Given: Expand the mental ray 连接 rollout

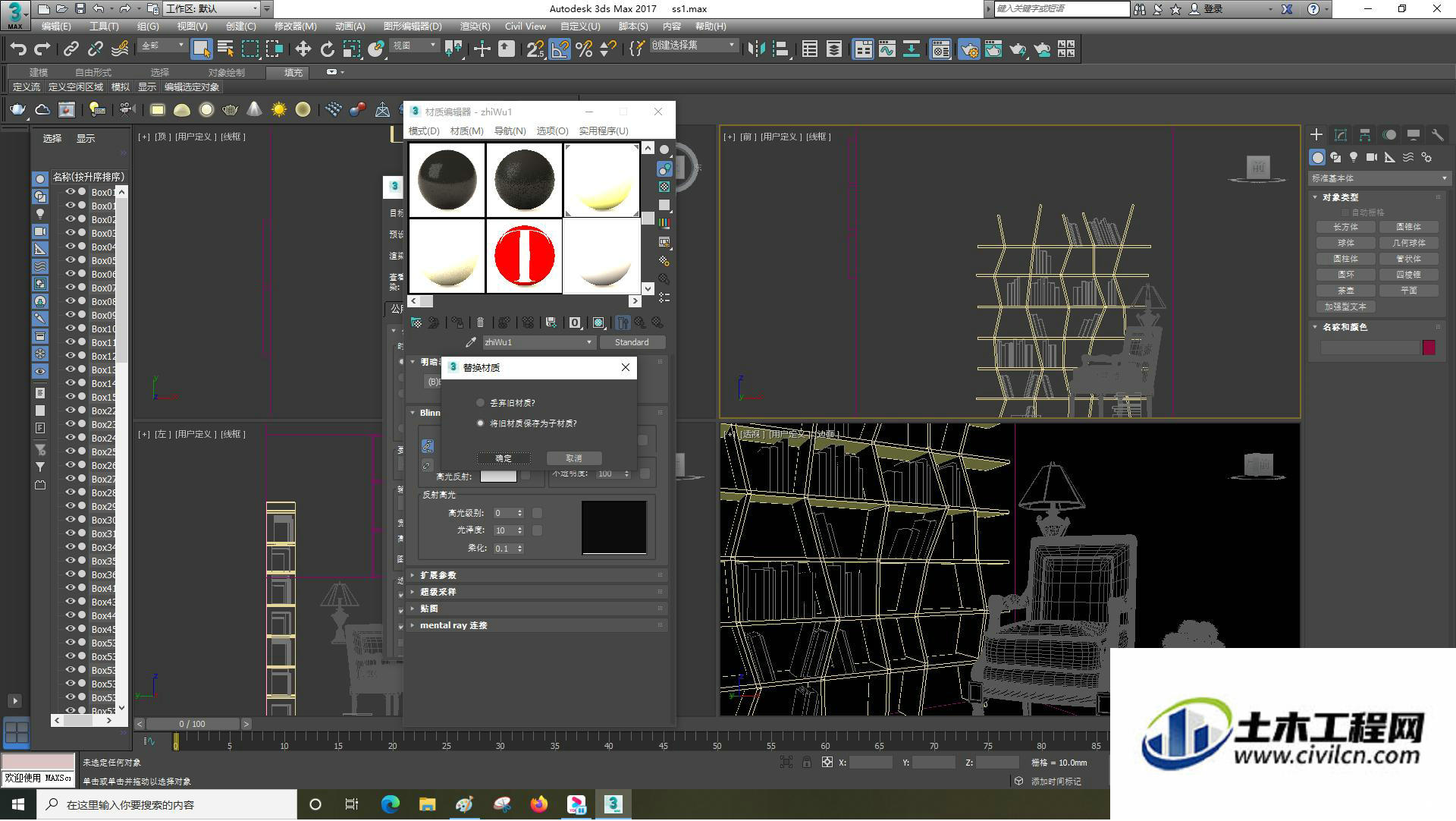Looking at the screenshot, I should (536, 625).
